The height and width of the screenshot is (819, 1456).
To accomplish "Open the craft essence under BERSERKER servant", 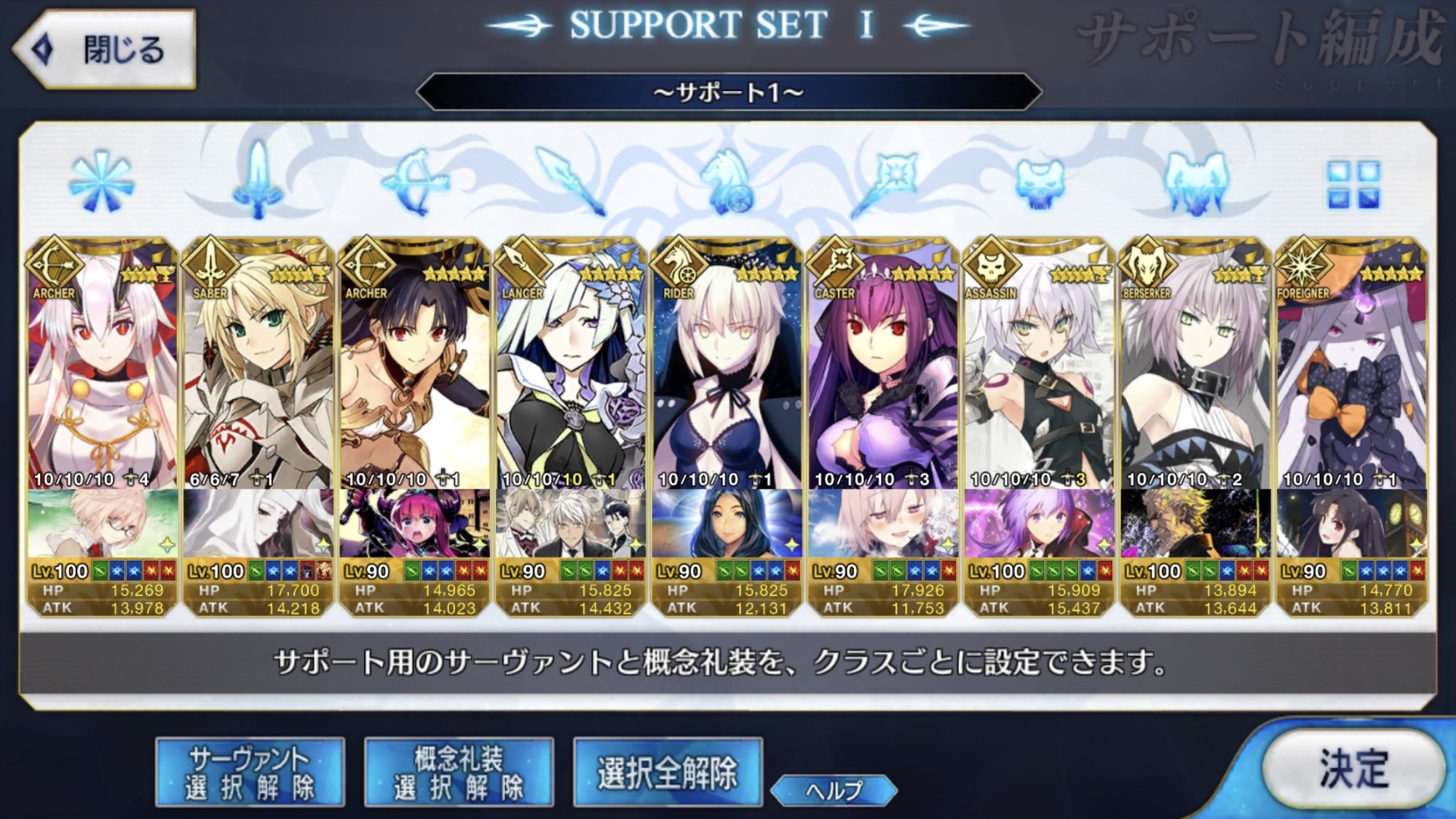I will tap(1195, 523).
